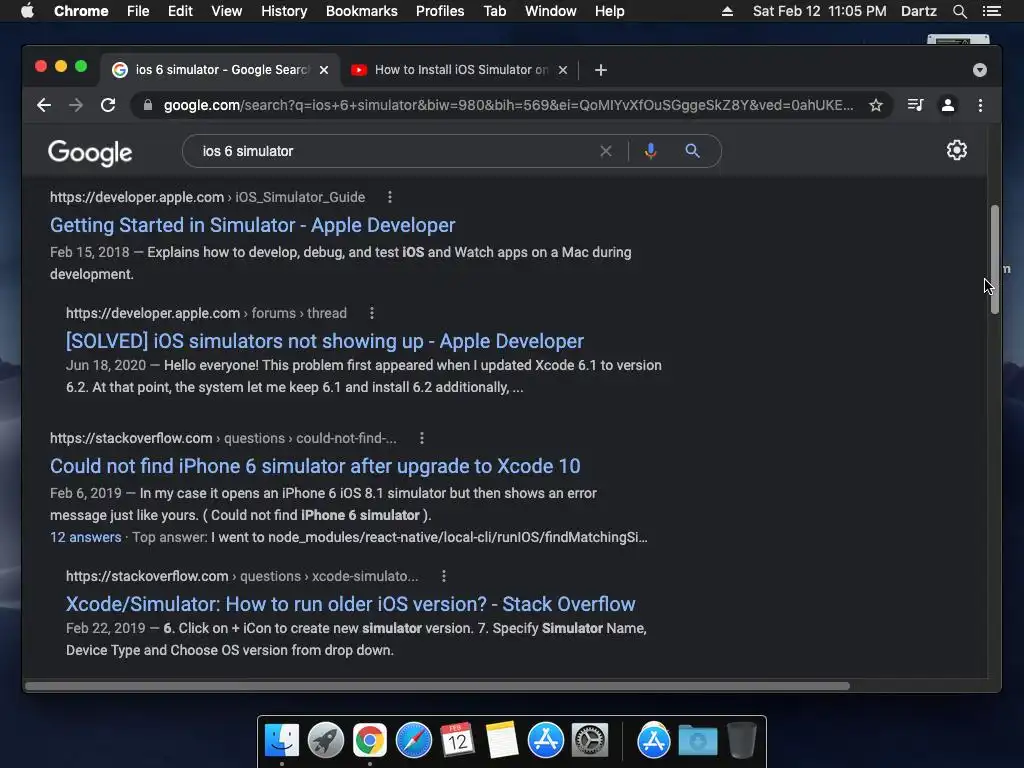
Task: Open SOLVED iOS simulators not showing link
Action: pos(325,341)
